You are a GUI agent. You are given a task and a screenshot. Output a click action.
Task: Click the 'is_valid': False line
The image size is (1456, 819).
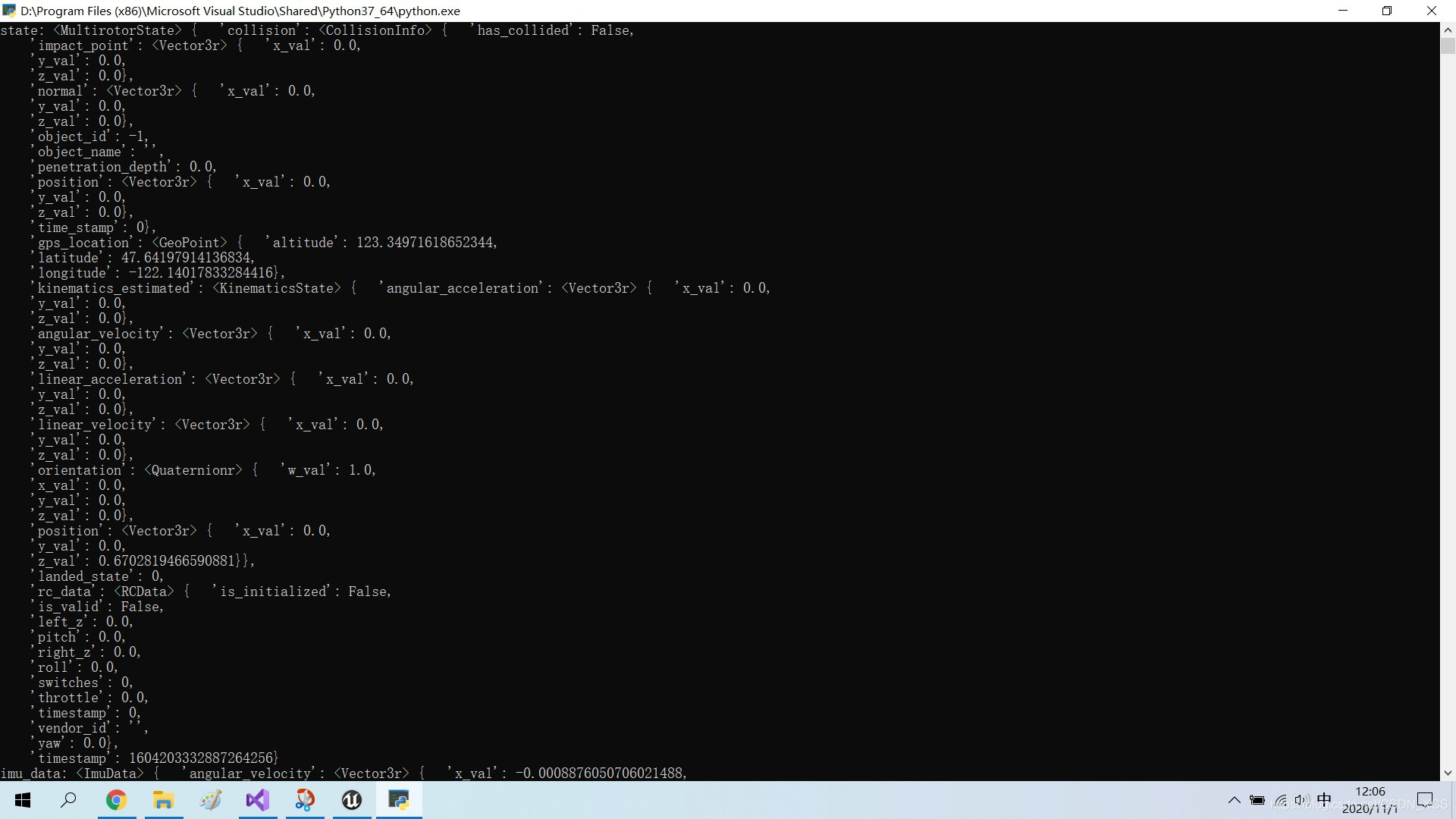click(97, 607)
